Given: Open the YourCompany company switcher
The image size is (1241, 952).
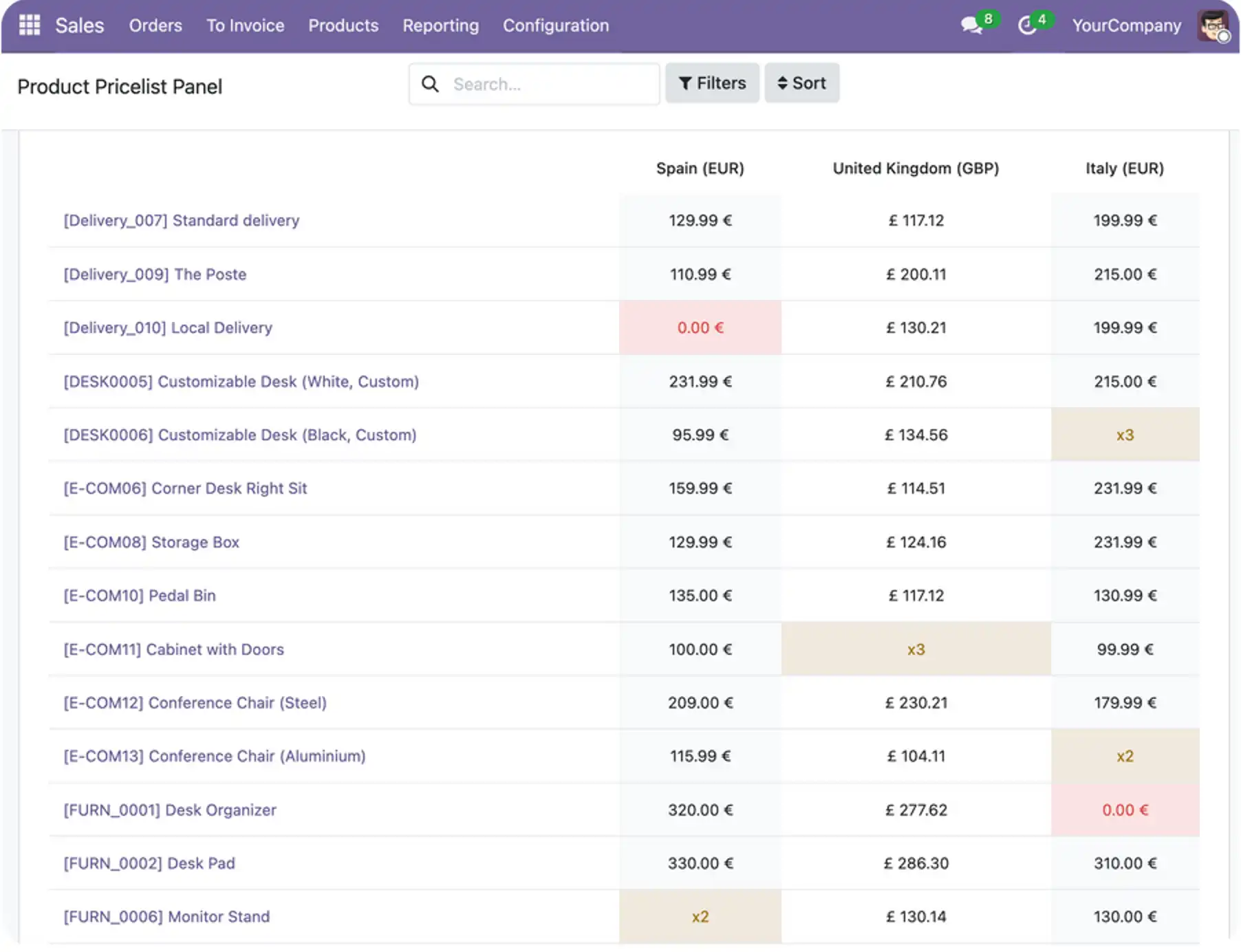Looking at the screenshot, I should pyautogui.click(x=1126, y=25).
